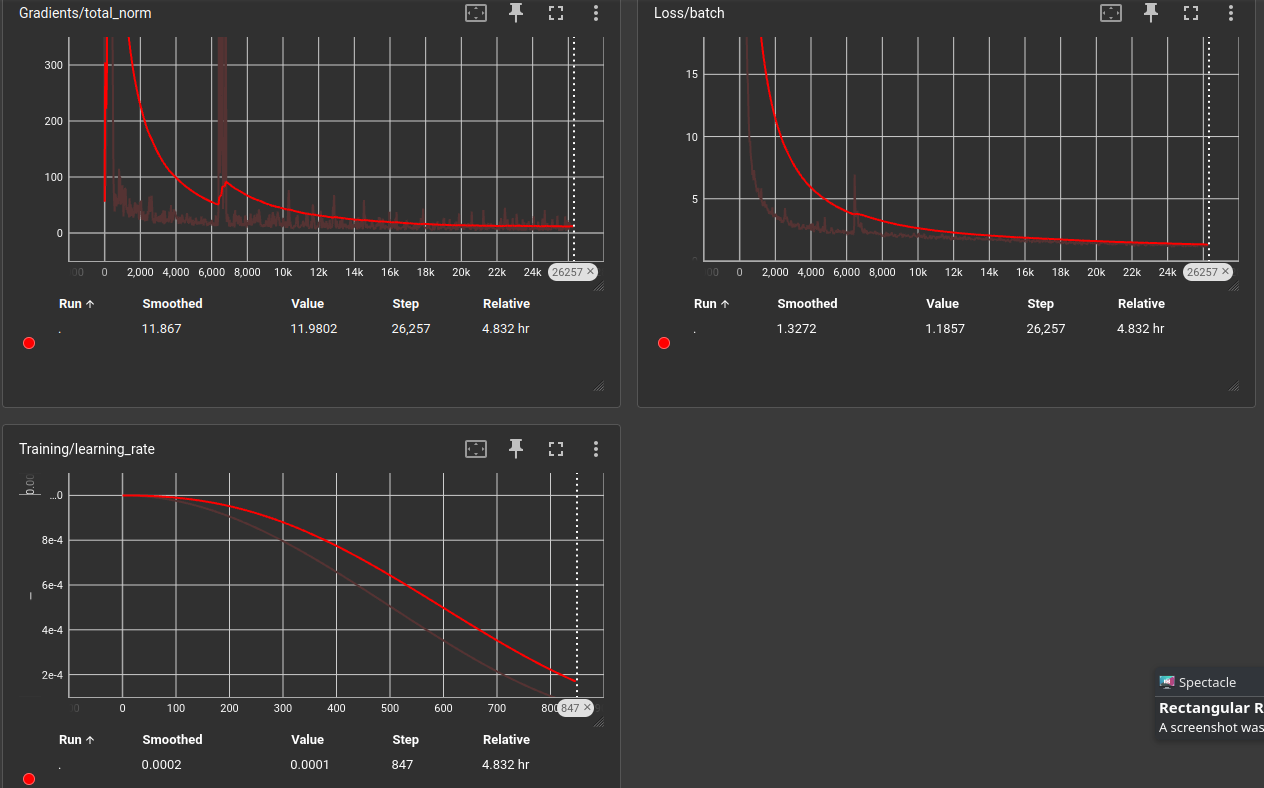Fit domain to data in Loss/batch chart
Image resolution: width=1264 pixels, height=788 pixels.
1111,13
